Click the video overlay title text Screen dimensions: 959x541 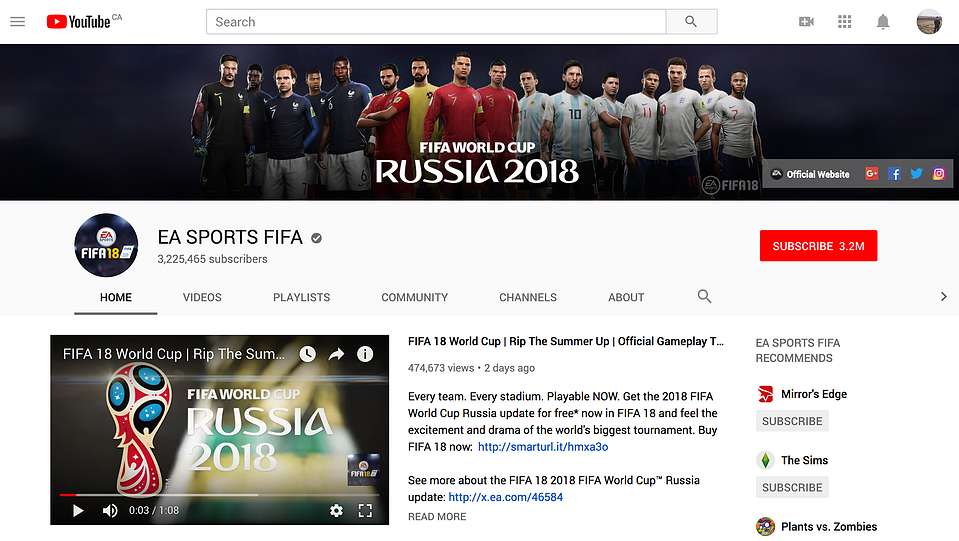point(174,354)
